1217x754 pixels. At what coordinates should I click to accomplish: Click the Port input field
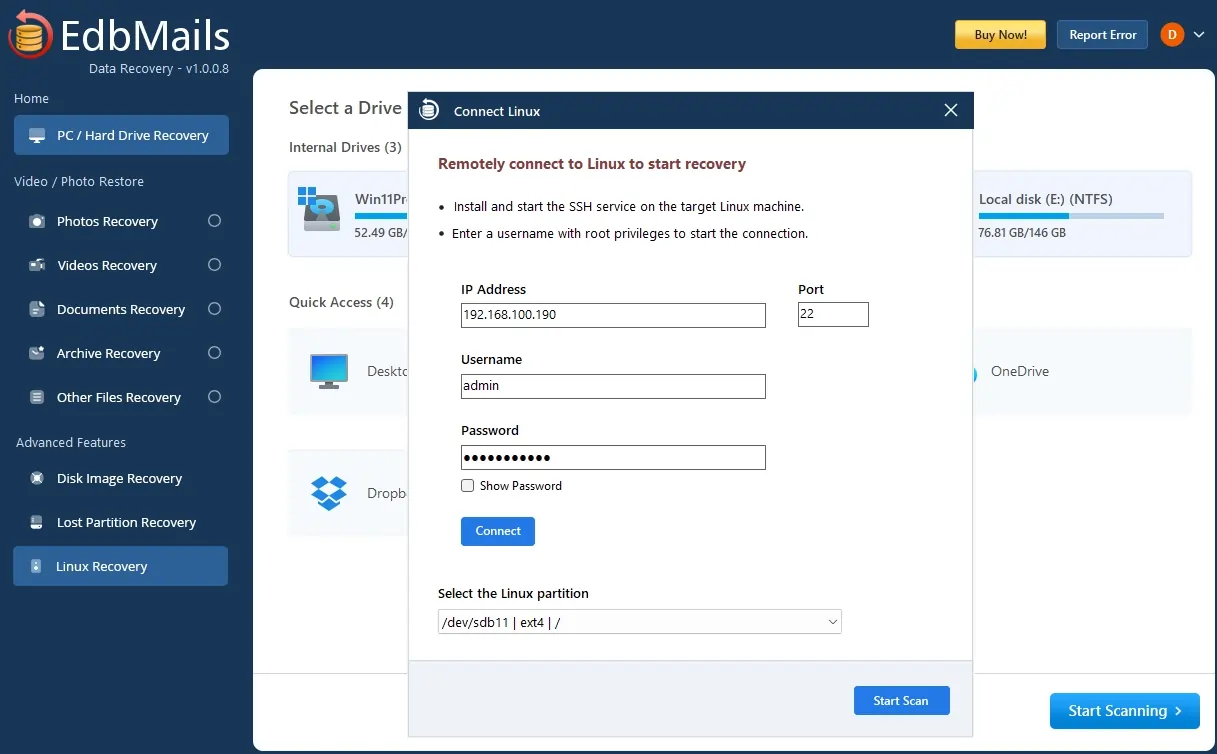click(x=833, y=315)
